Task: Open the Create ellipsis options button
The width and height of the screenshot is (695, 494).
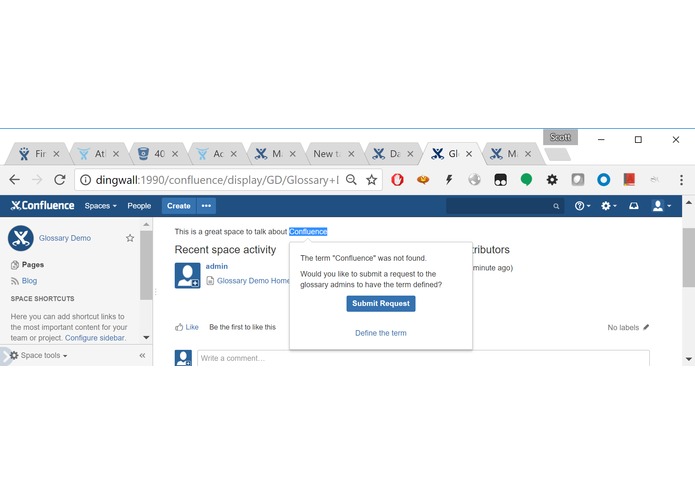Action: click(206, 206)
